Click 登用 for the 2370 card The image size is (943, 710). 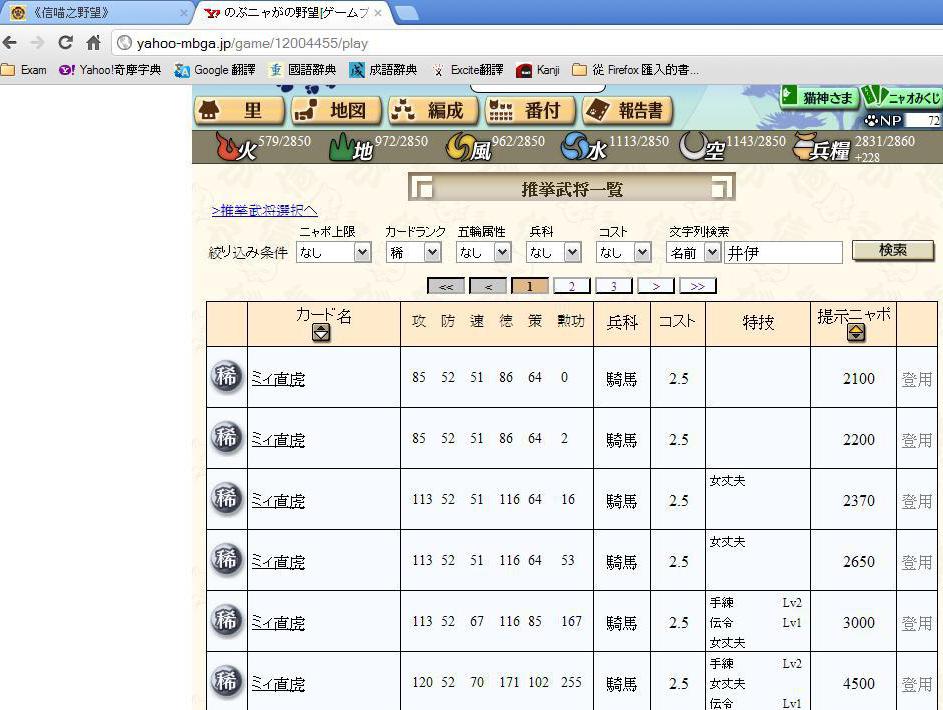point(917,501)
